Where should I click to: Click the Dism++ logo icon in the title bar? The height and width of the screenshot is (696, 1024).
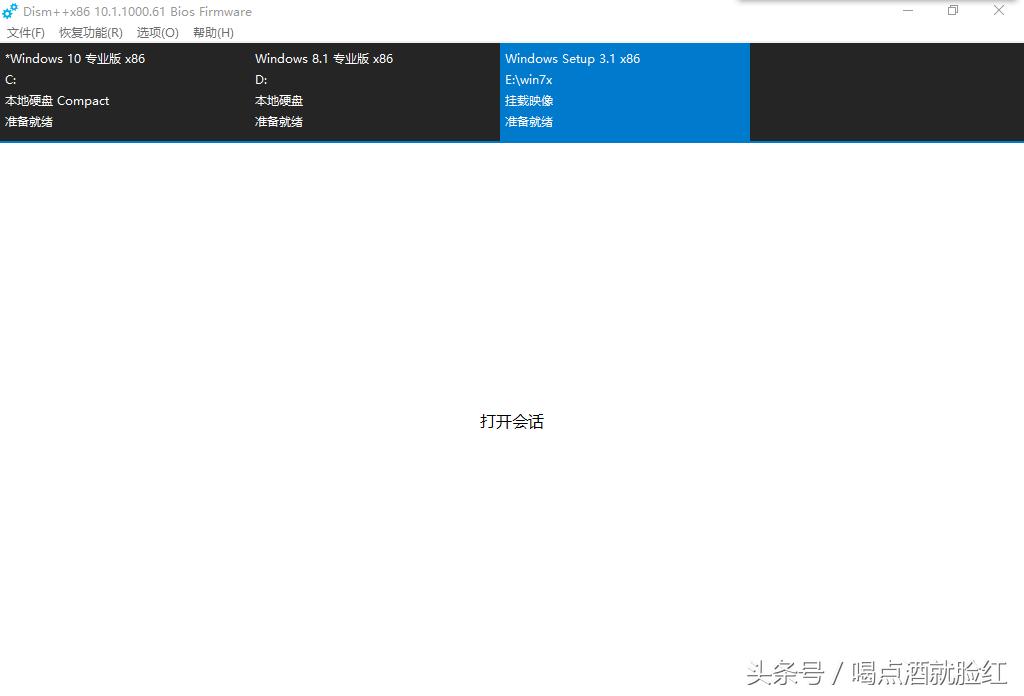[9, 11]
